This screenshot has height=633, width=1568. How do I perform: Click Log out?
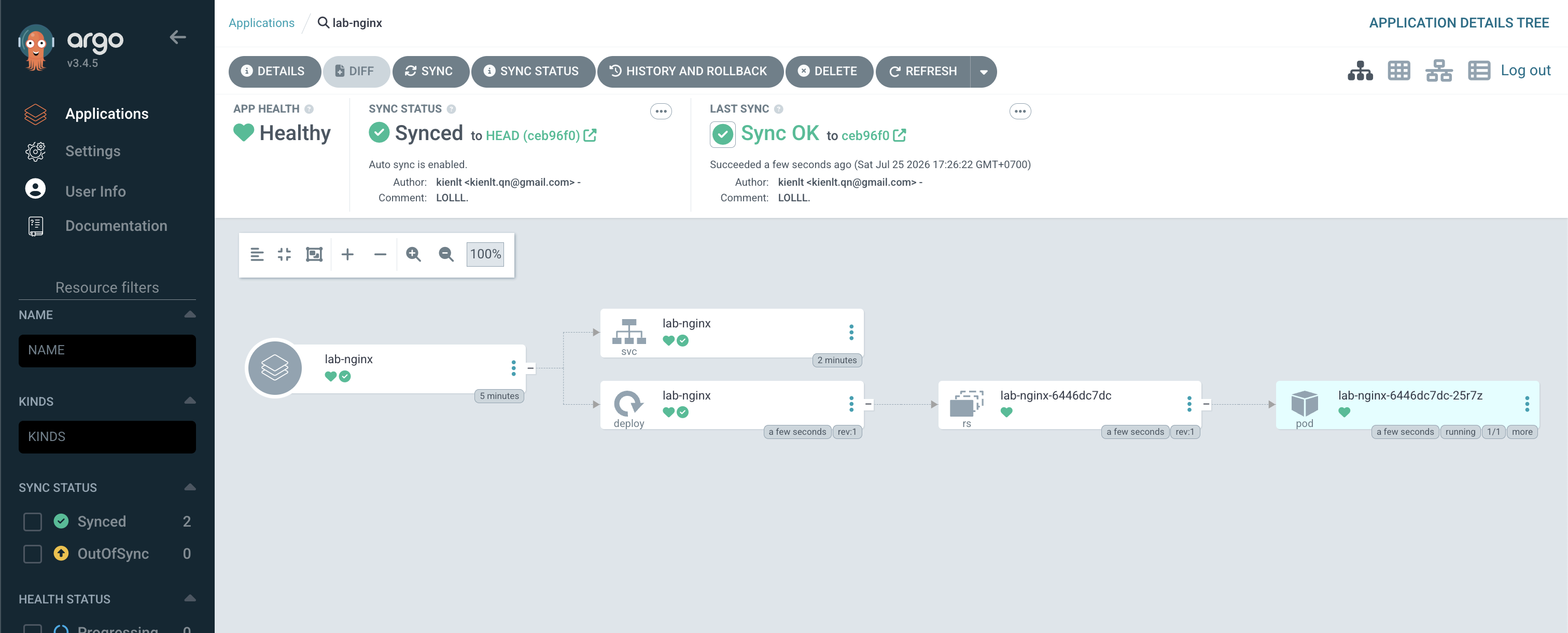pyautogui.click(x=1525, y=71)
